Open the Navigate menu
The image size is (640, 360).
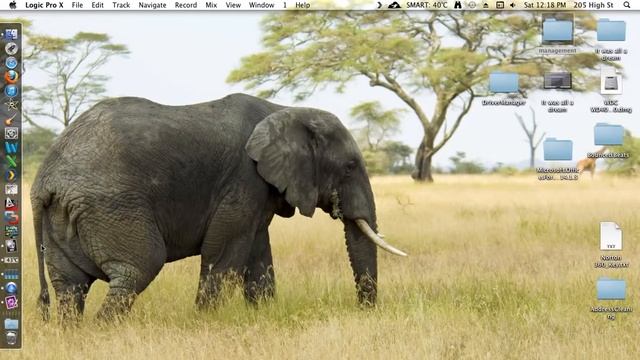(x=152, y=5)
